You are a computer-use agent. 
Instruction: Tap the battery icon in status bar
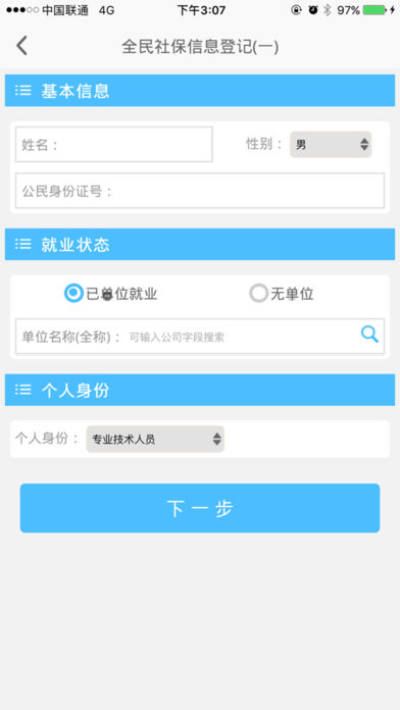coord(375,10)
